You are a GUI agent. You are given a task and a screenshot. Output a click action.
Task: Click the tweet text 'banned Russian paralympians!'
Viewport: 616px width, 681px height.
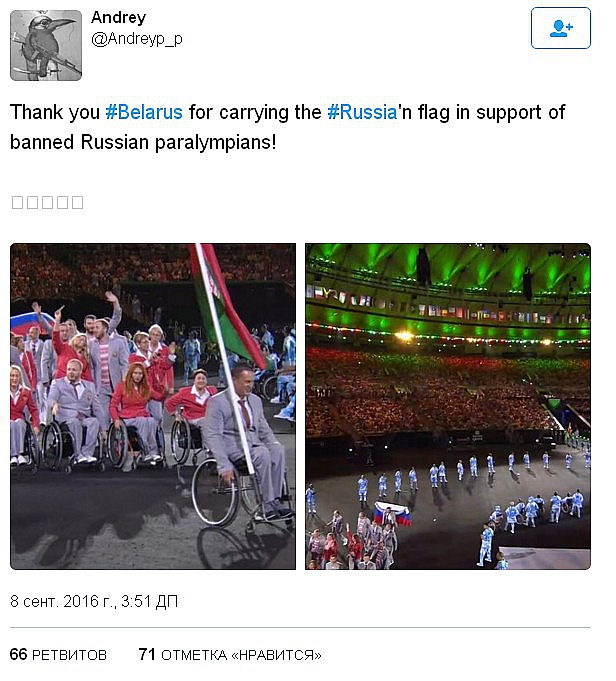(143, 141)
